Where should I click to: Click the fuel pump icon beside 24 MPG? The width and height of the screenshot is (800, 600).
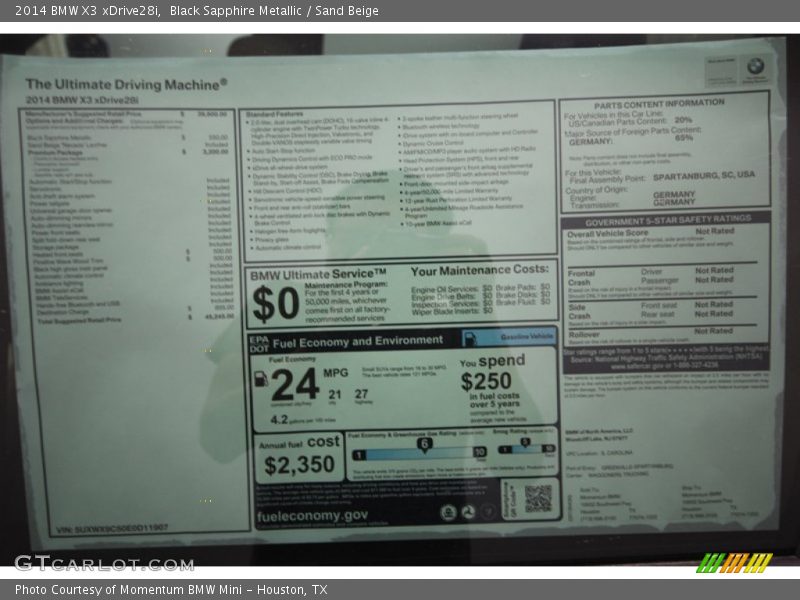coord(261,379)
